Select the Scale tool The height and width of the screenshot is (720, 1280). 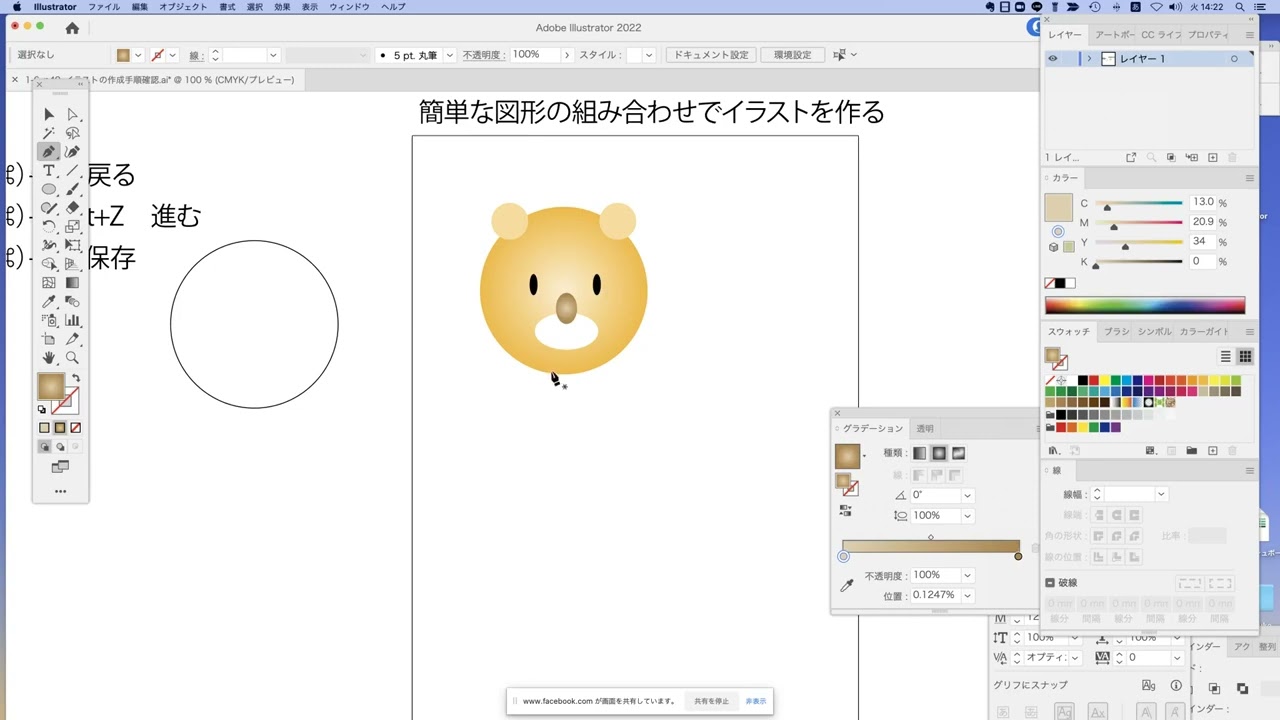pos(72,227)
